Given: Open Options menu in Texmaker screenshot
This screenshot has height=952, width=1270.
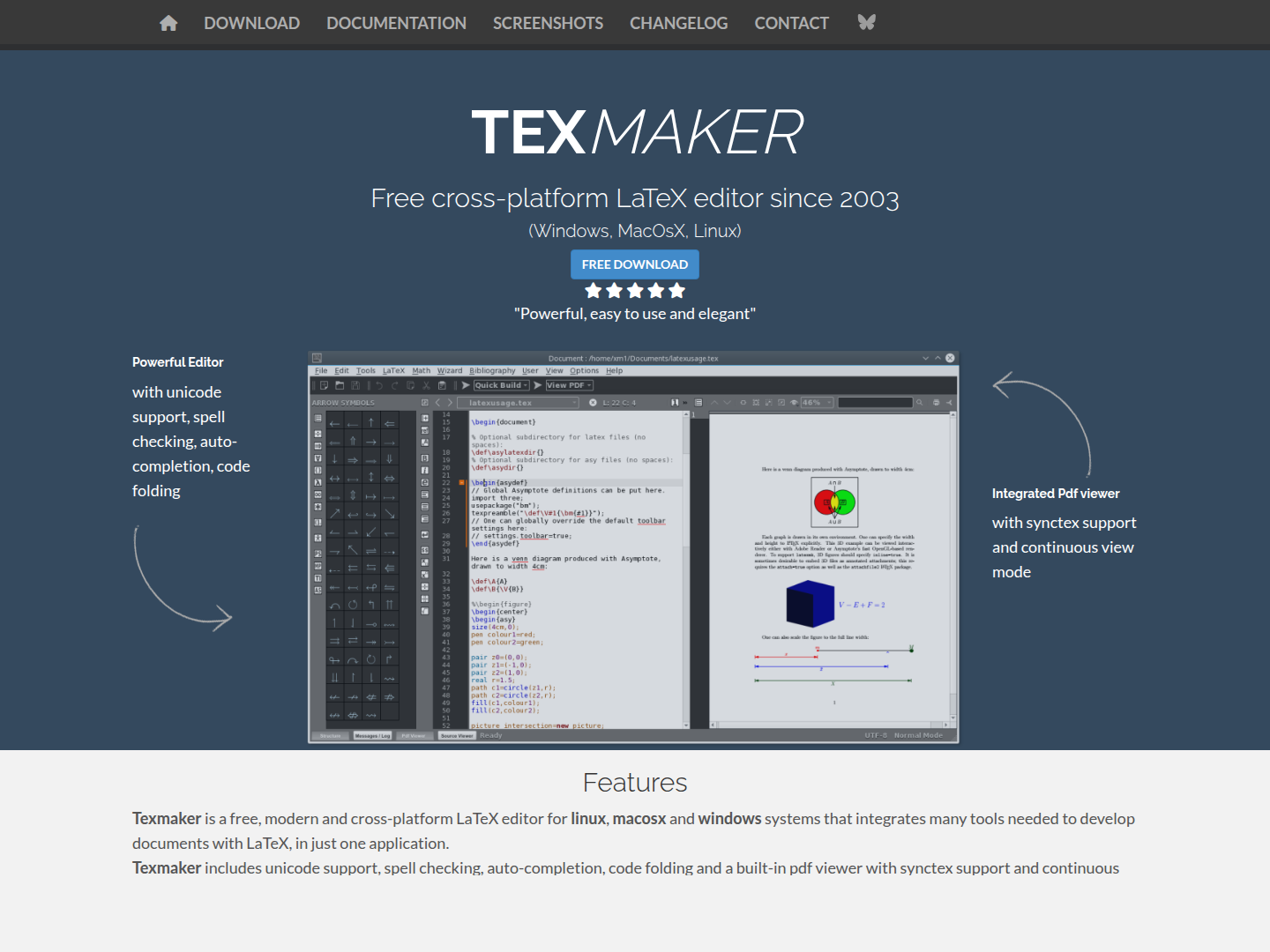Looking at the screenshot, I should (584, 371).
